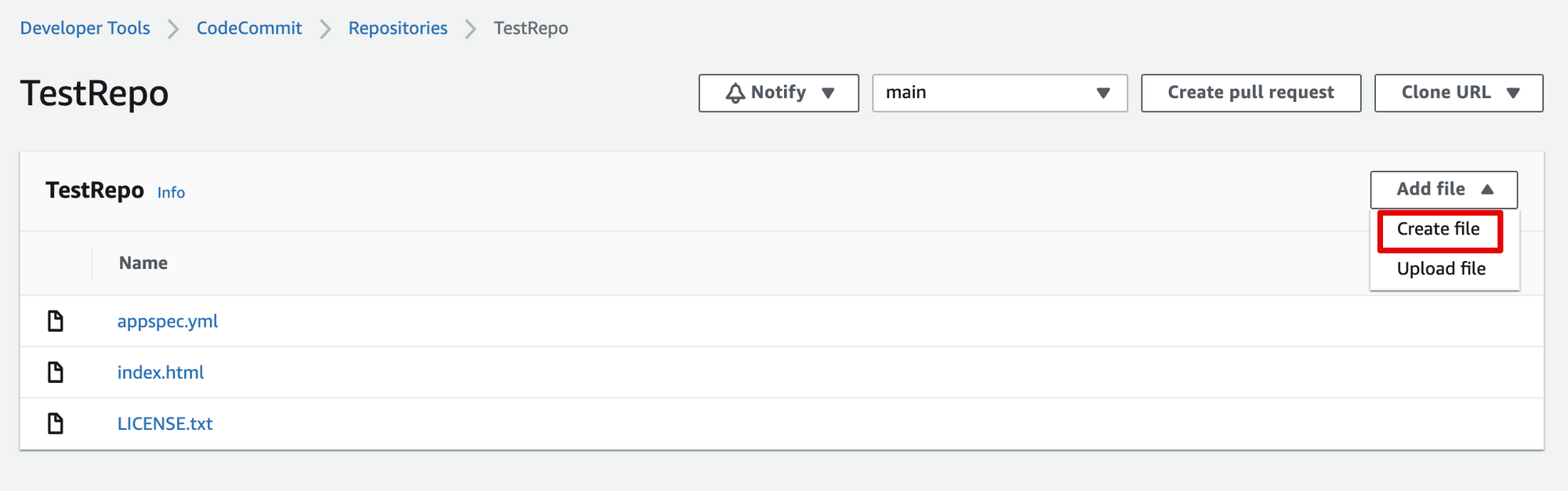Expand the main branch selector

(1000, 93)
